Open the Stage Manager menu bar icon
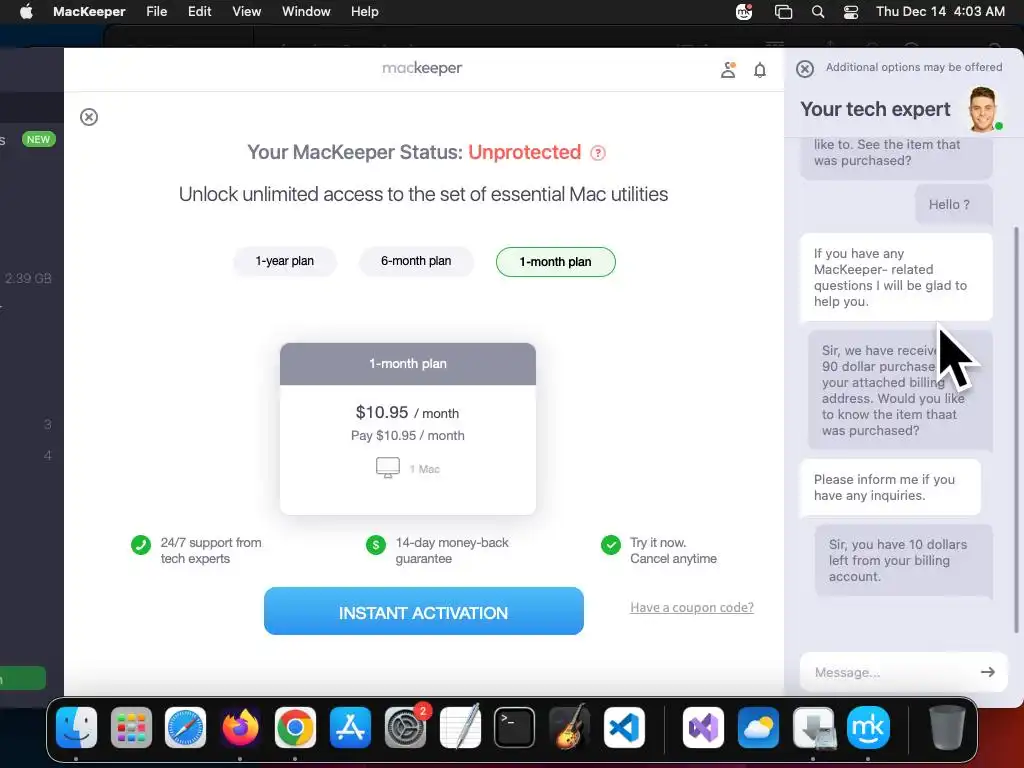Viewport: 1024px width, 768px height. coord(783,12)
